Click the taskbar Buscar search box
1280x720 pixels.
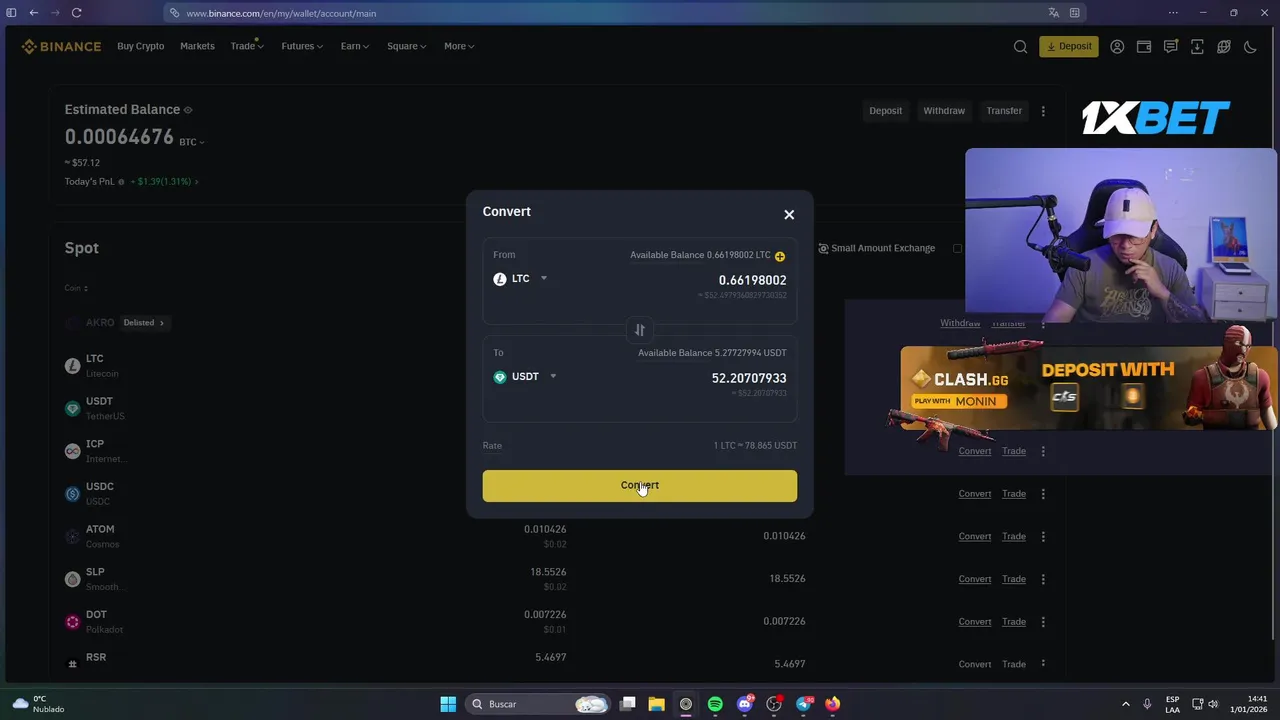pos(539,704)
